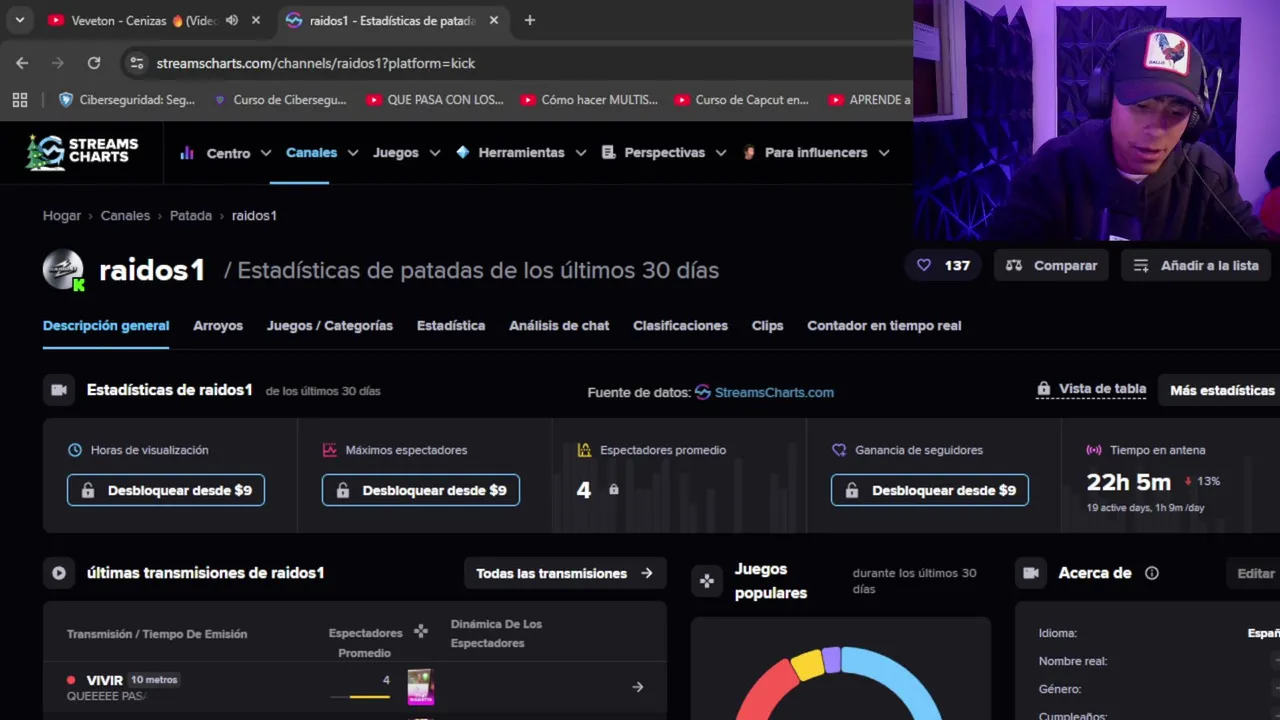This screenshot has height=720, width=1280.
Task: Click Añadir a la lista button
Action: [x=1196, y=265]
